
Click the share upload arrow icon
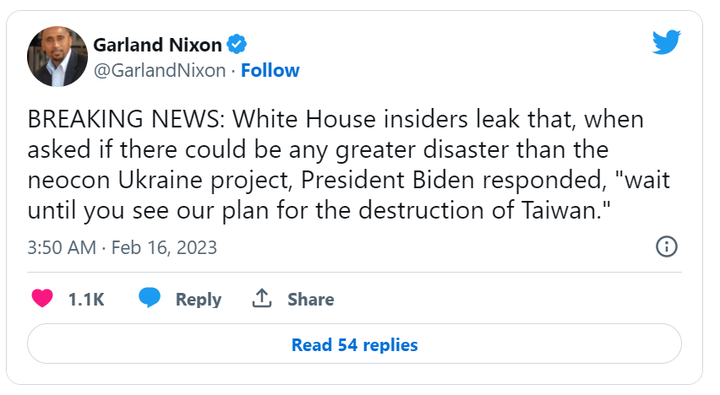point(262,298)
